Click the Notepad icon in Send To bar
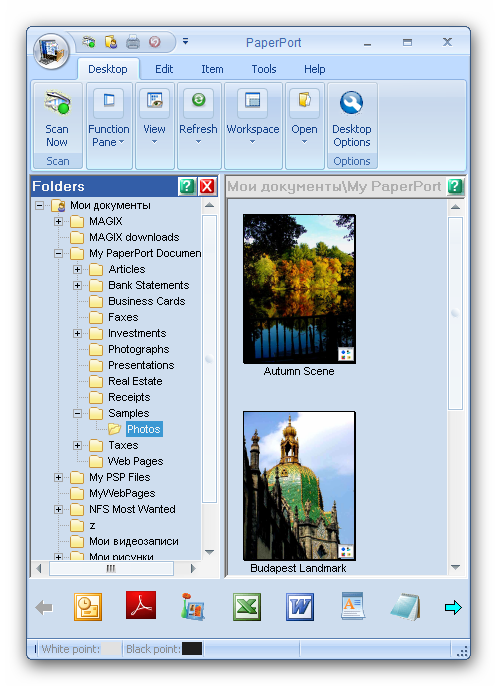The image size is (497, 686). tap(406, 606)
